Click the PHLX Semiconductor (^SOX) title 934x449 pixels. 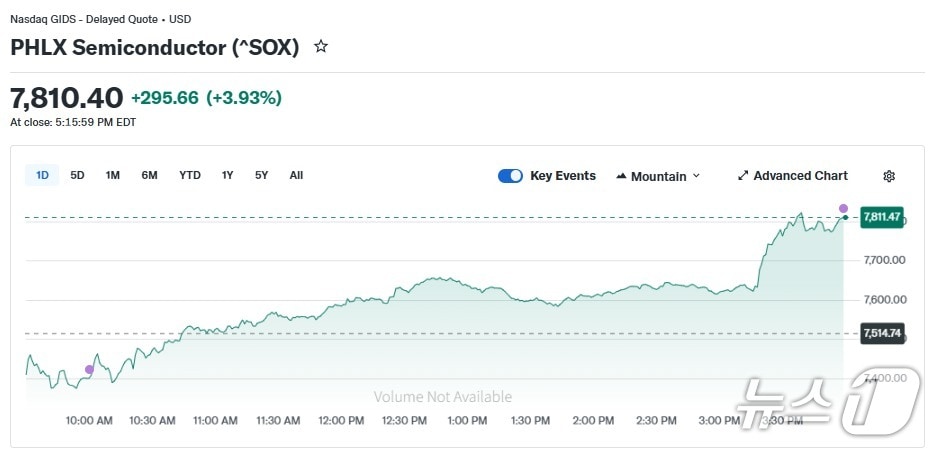click(x=155, y=47)
